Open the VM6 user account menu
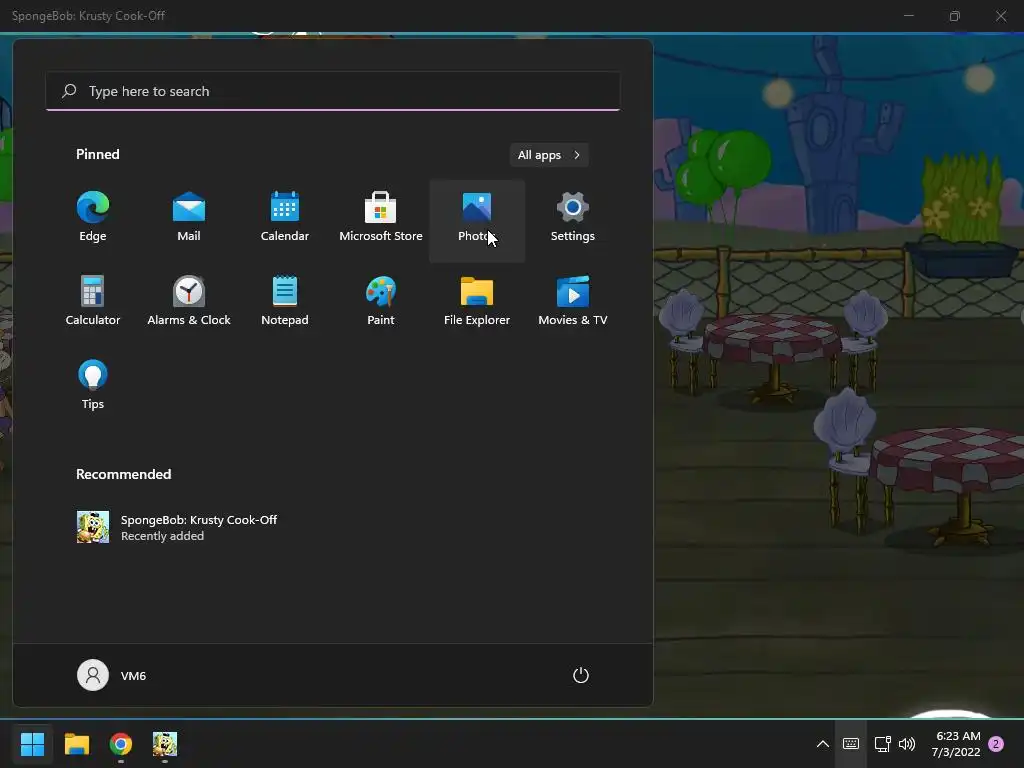 click(x=112, y=675)
